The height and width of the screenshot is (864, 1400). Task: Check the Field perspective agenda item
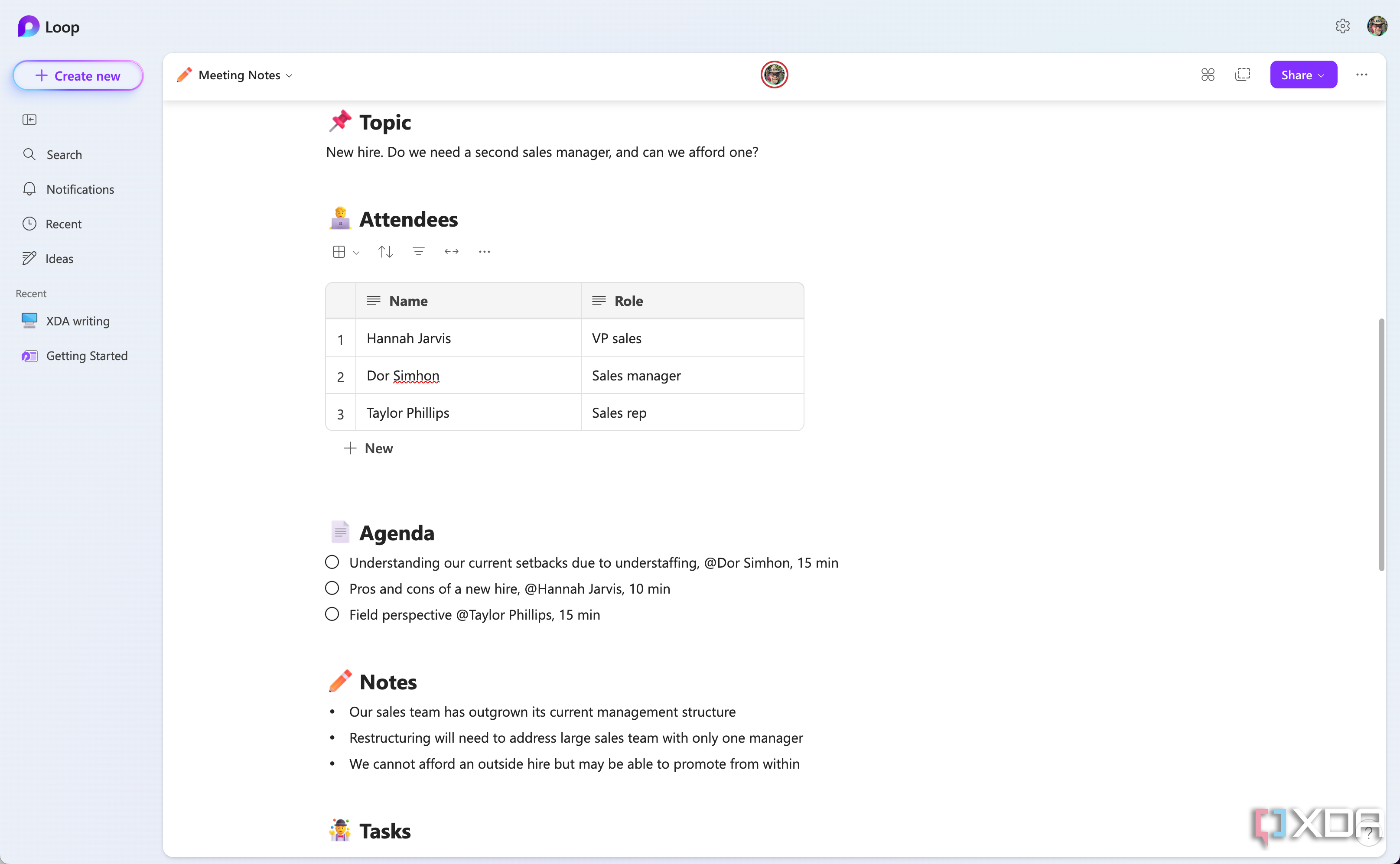332,614
